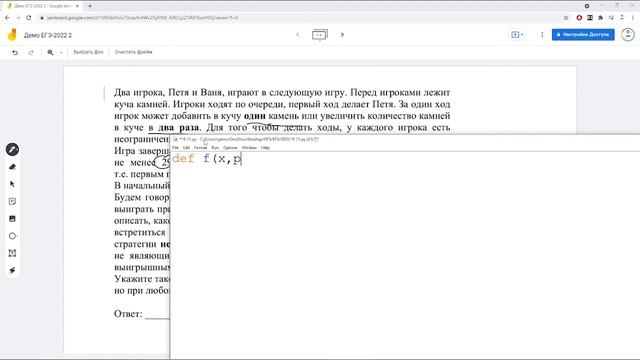
Task: Reload the browser page
Action: point(29,18)
